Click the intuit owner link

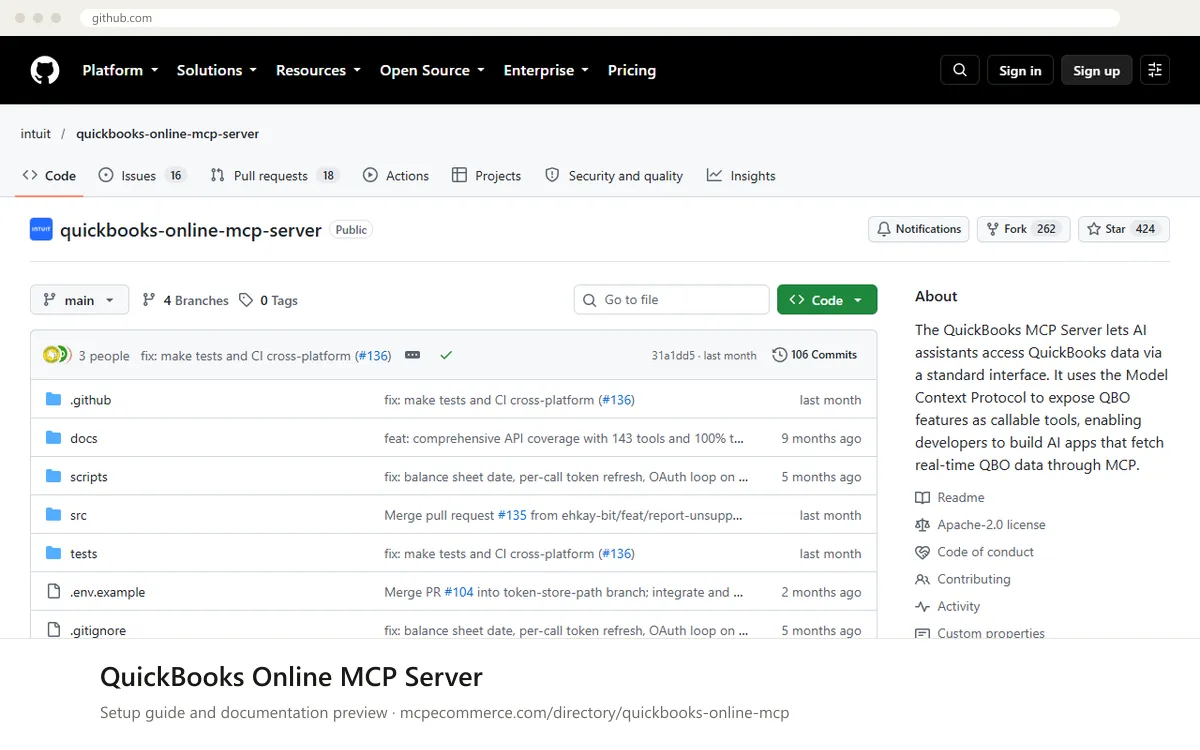point(36,133)
